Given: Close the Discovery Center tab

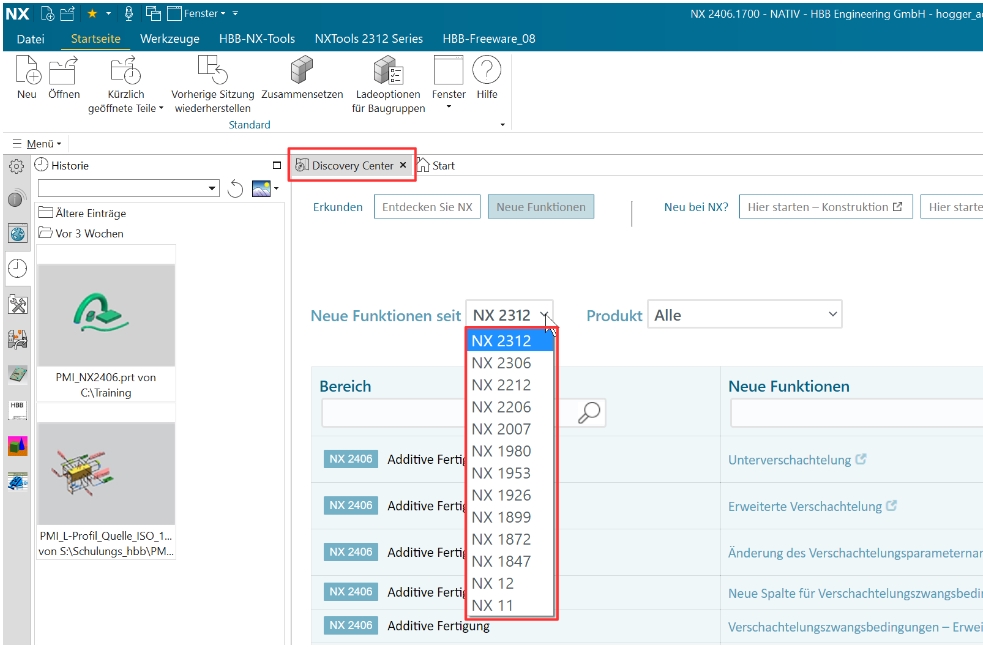Looking at the screenshot, I should pyautogui.click(x=403, y=165).
